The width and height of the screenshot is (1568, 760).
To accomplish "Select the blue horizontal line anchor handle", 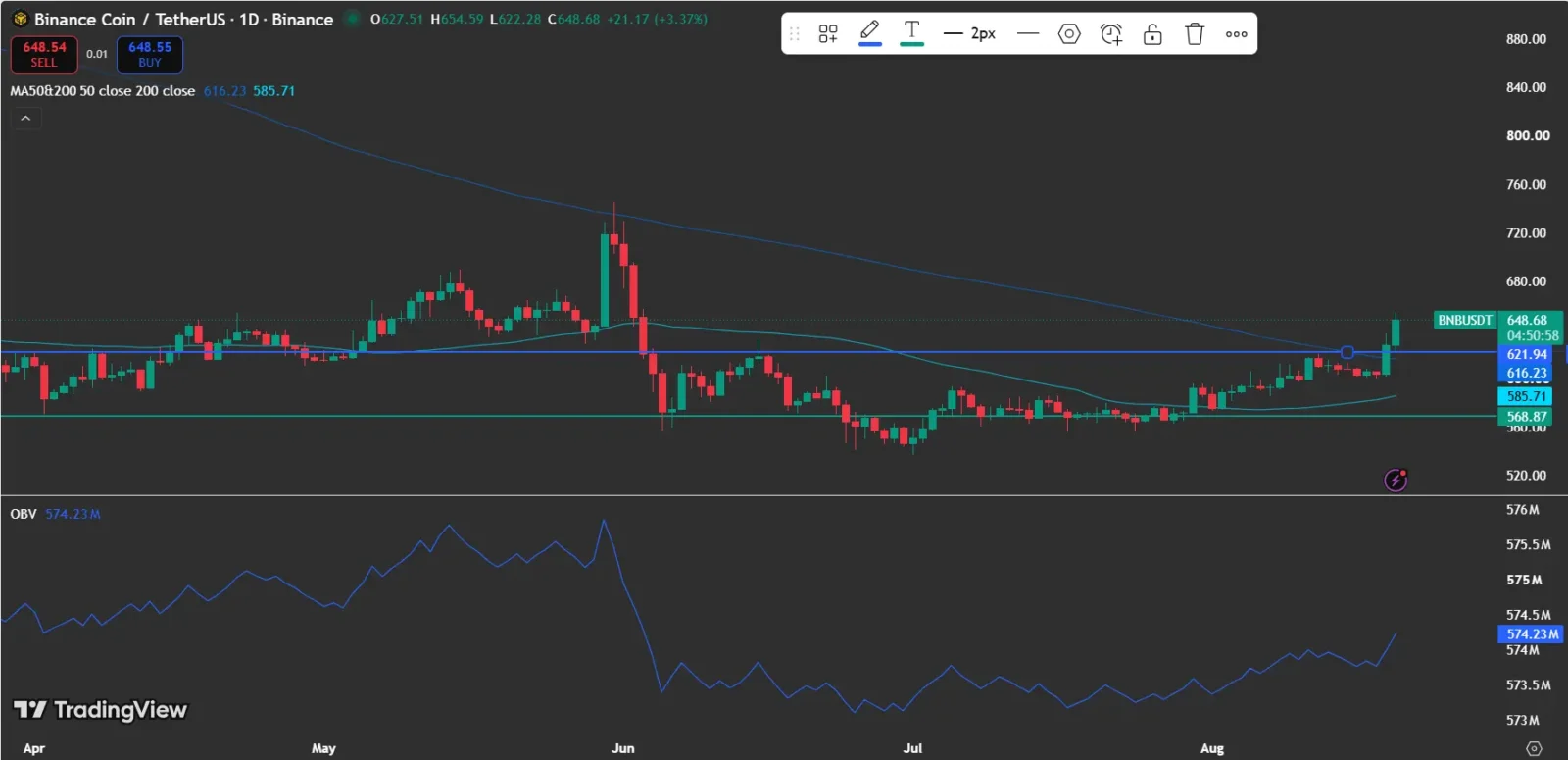I will (x=1347, y=352).
